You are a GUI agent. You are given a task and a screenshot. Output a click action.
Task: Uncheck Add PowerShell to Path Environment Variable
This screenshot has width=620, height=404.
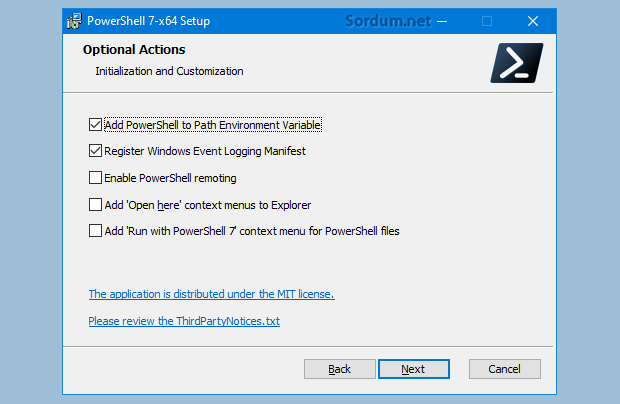95,126
